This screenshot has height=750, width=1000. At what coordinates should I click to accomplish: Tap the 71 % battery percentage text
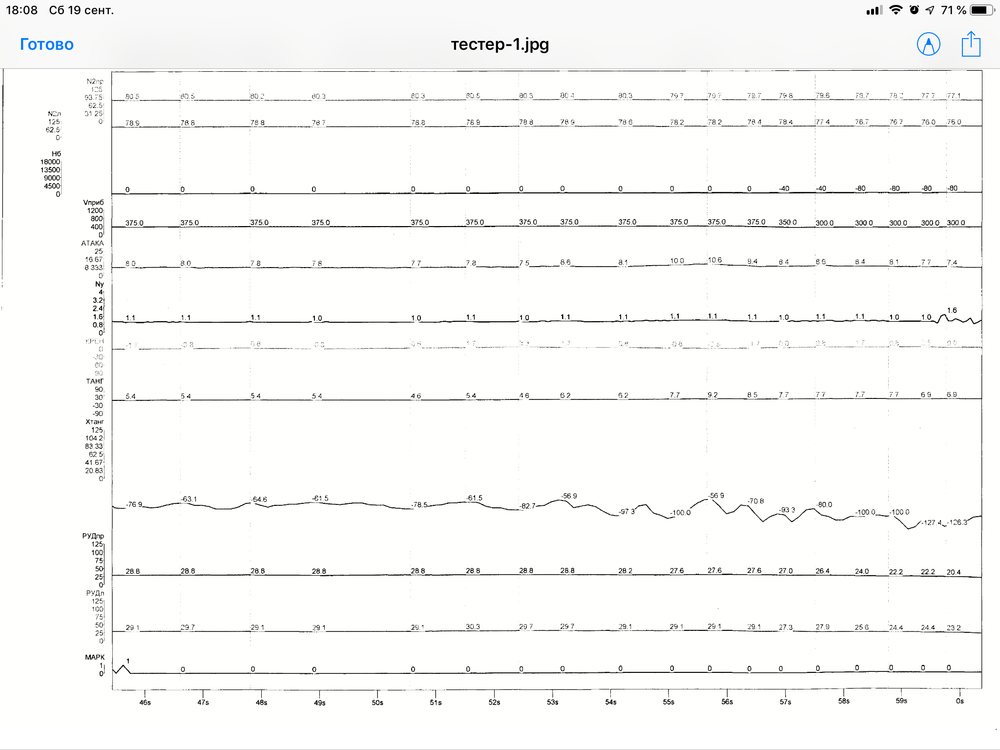(953, 10)
